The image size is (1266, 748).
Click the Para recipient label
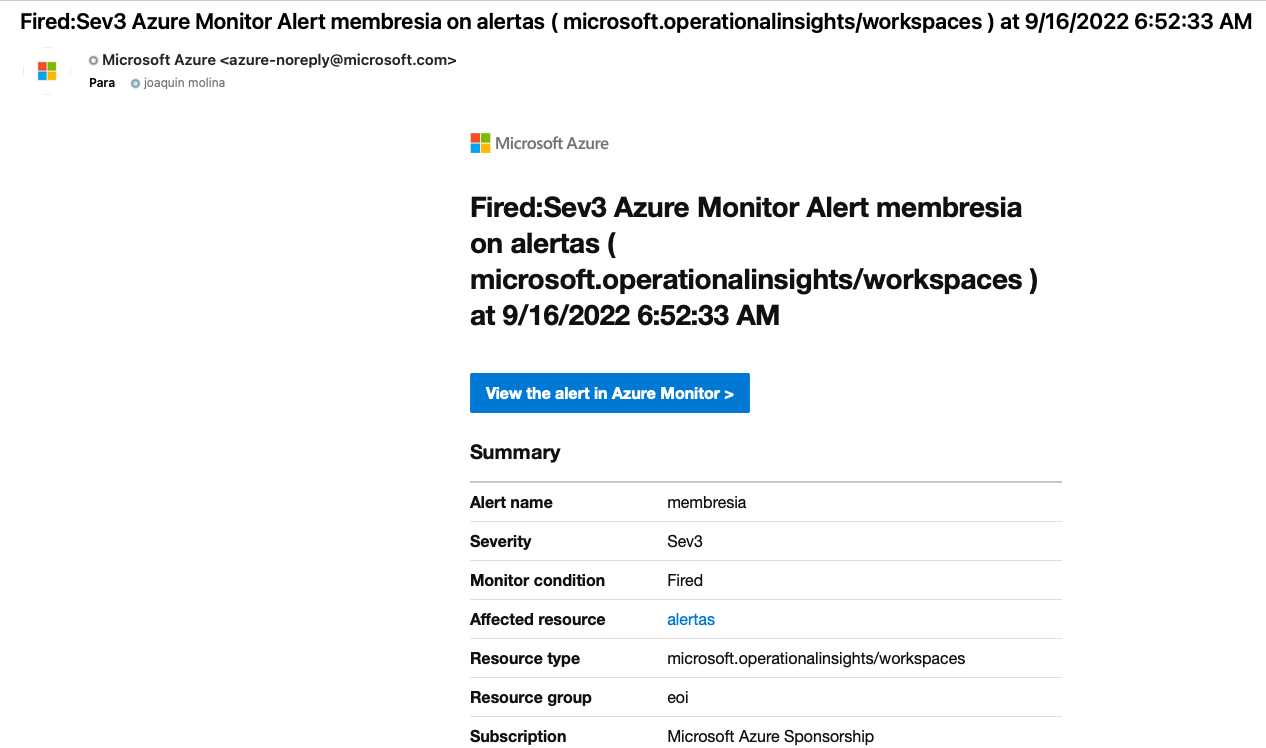(x=102, y=83)
